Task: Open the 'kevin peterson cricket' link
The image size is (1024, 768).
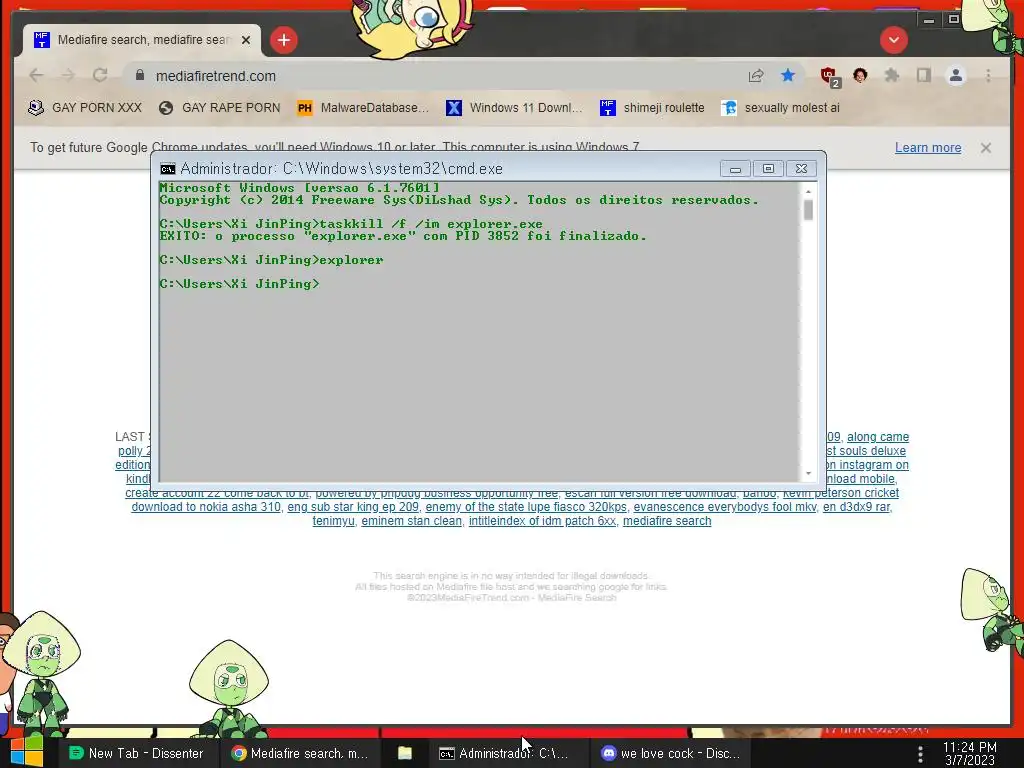Action: pos(840,493)
